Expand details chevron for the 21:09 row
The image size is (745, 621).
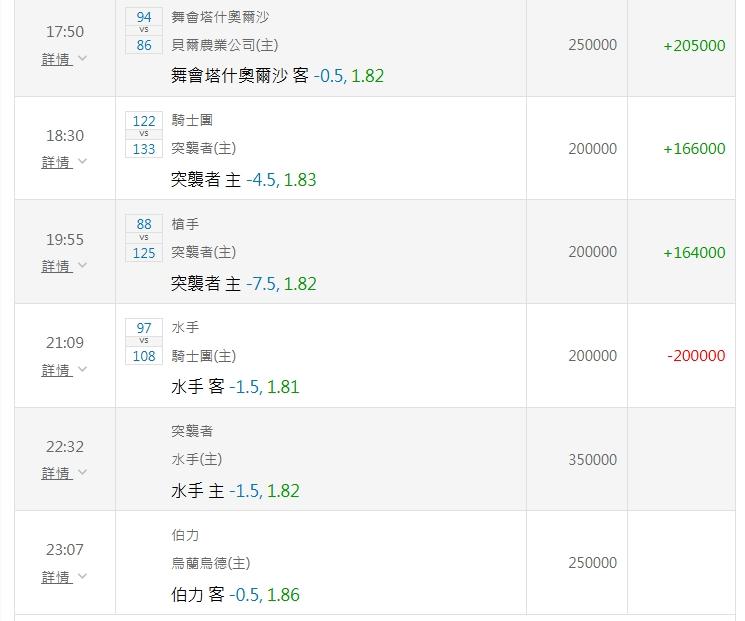[82, 369]
